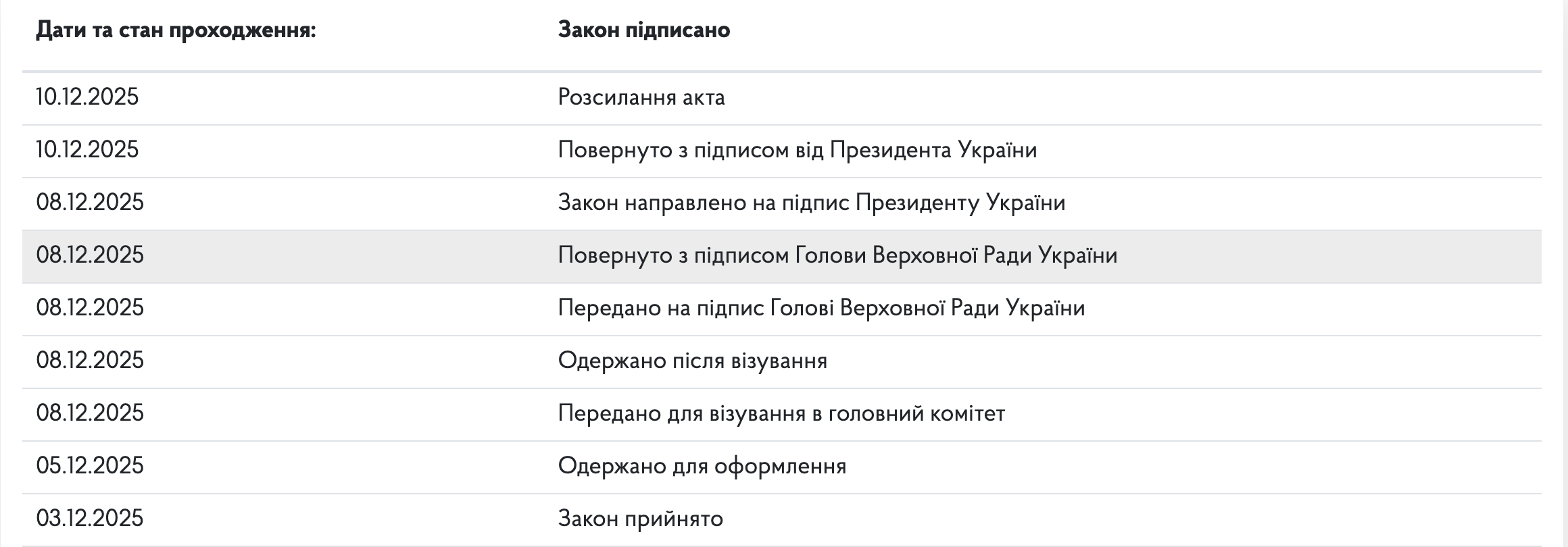Select 'Повернуто з підписом від Президента України'
The height and width of the screenshot is (547, 1568).
click(x=797, y=150)
